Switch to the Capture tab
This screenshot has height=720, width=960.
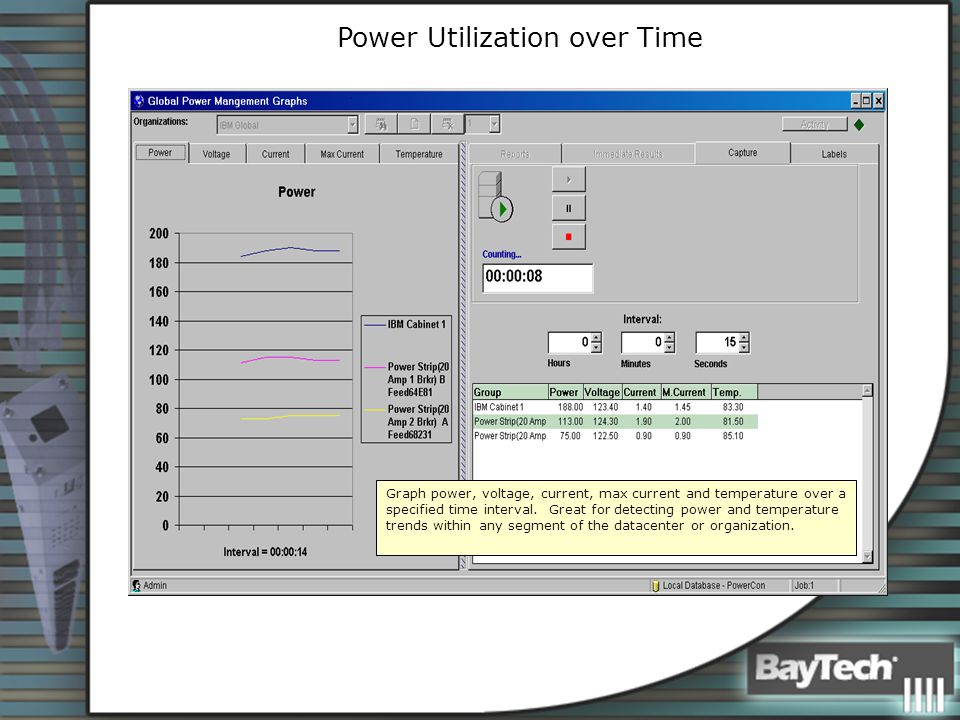click(743, 152)
